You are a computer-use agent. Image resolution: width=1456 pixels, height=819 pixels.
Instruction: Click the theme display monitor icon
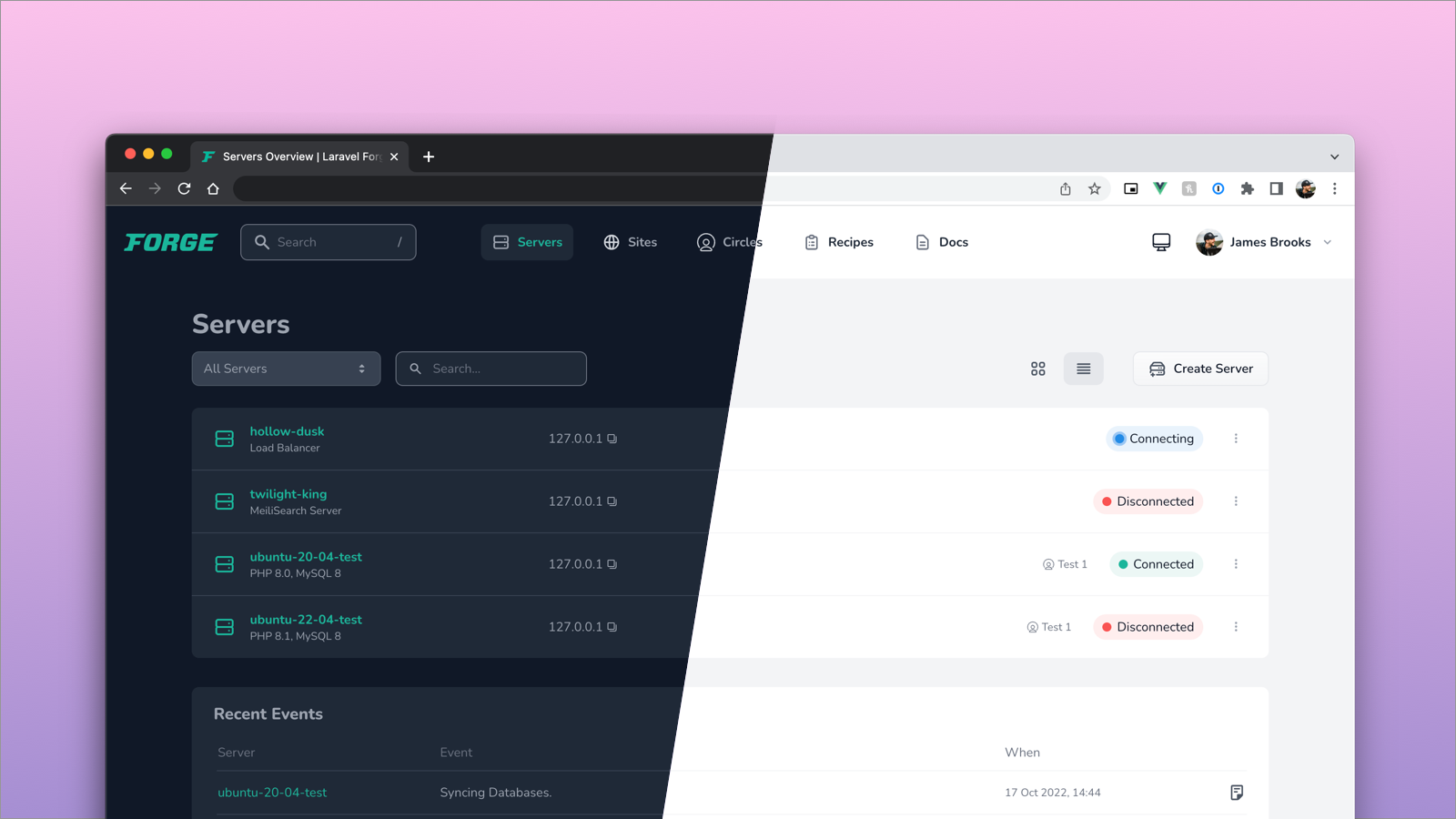1160,242
